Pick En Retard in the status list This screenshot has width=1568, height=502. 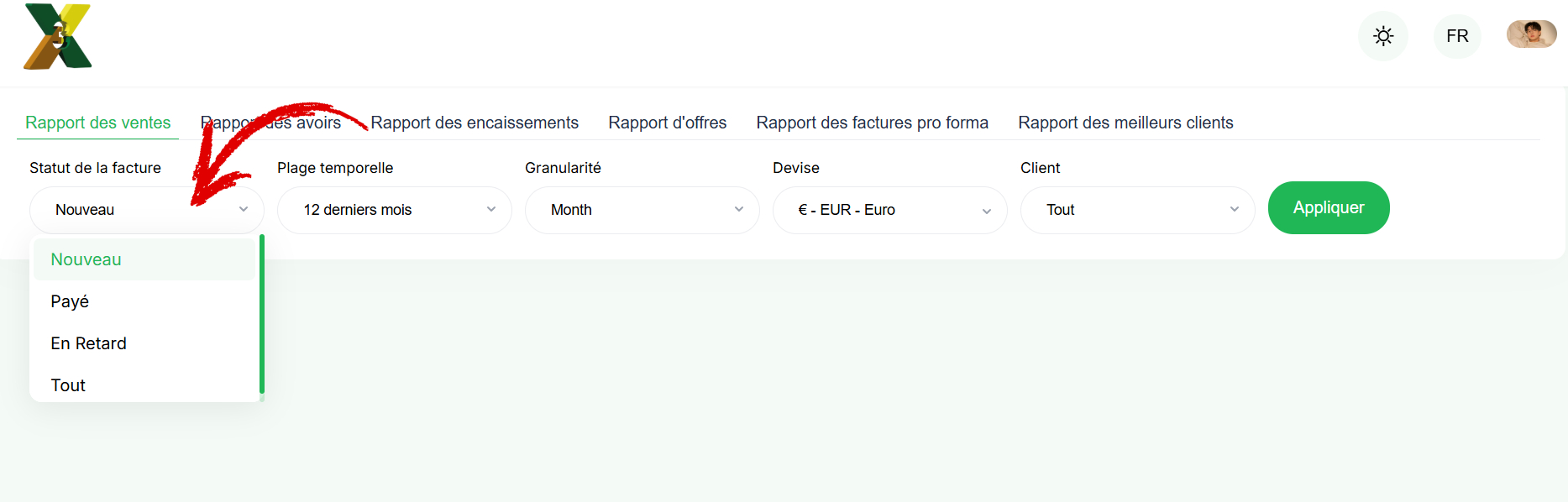pyautogui.click(x=144, y=343)
